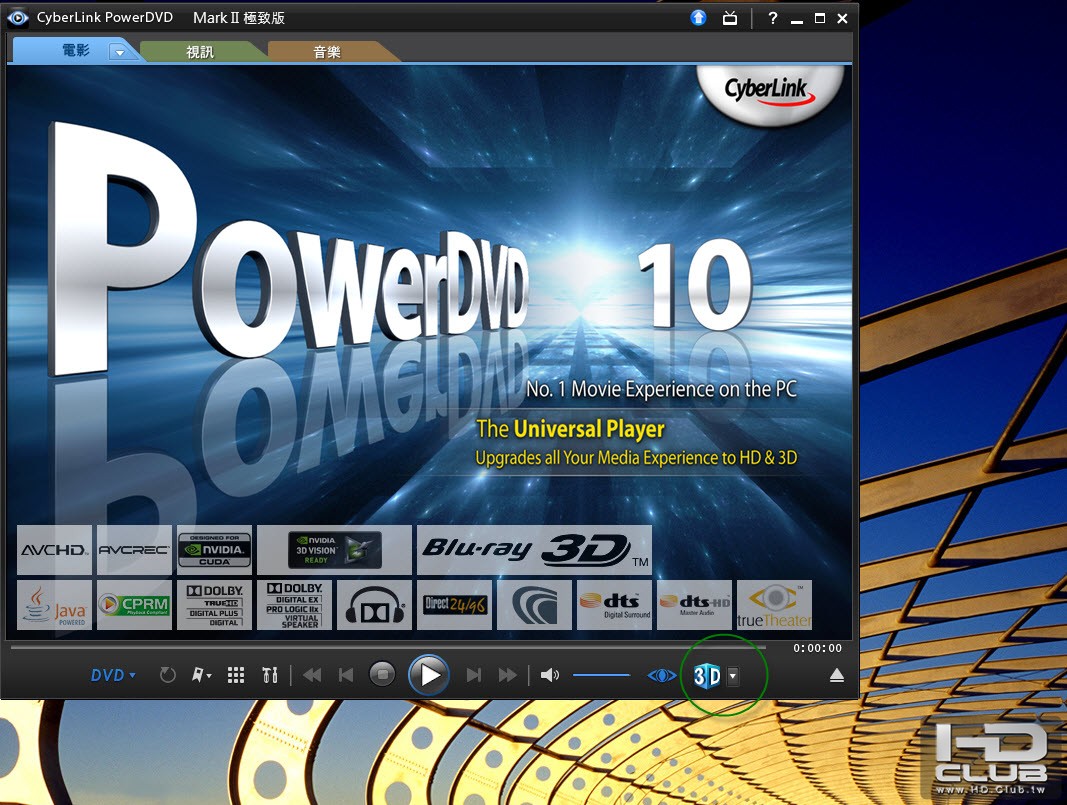Click the PowerDVD app icon in title bar
1067x805 pixels.
18,18
